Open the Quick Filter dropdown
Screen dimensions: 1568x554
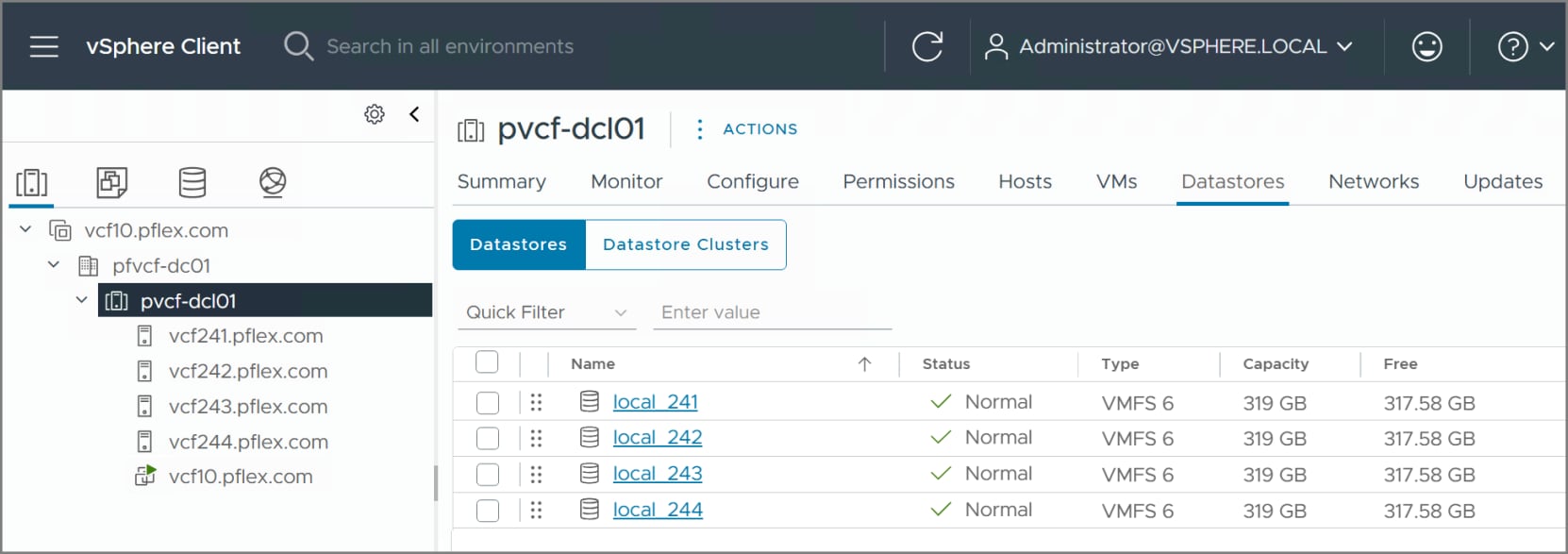(x=547, y=312)
